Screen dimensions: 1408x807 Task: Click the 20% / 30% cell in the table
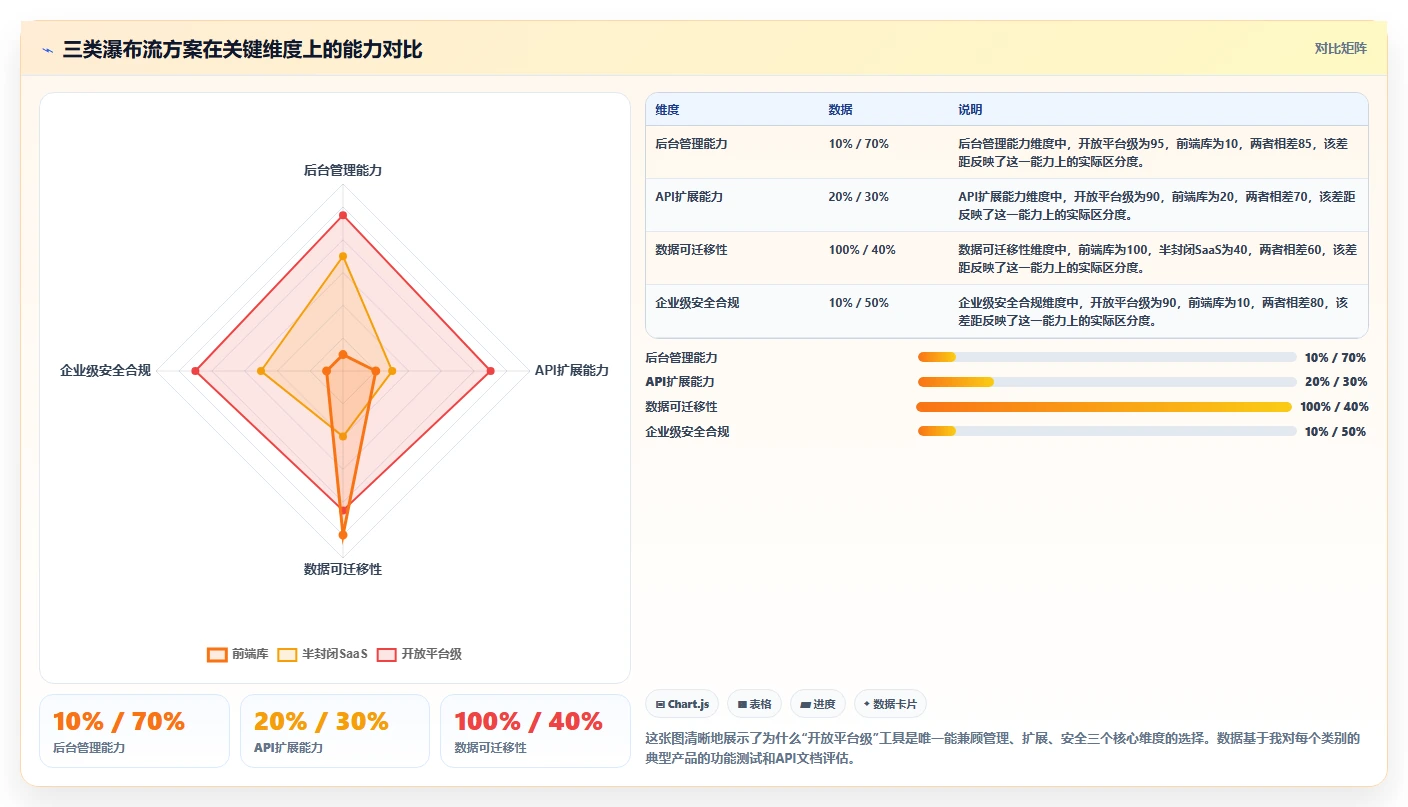point(858,197)
